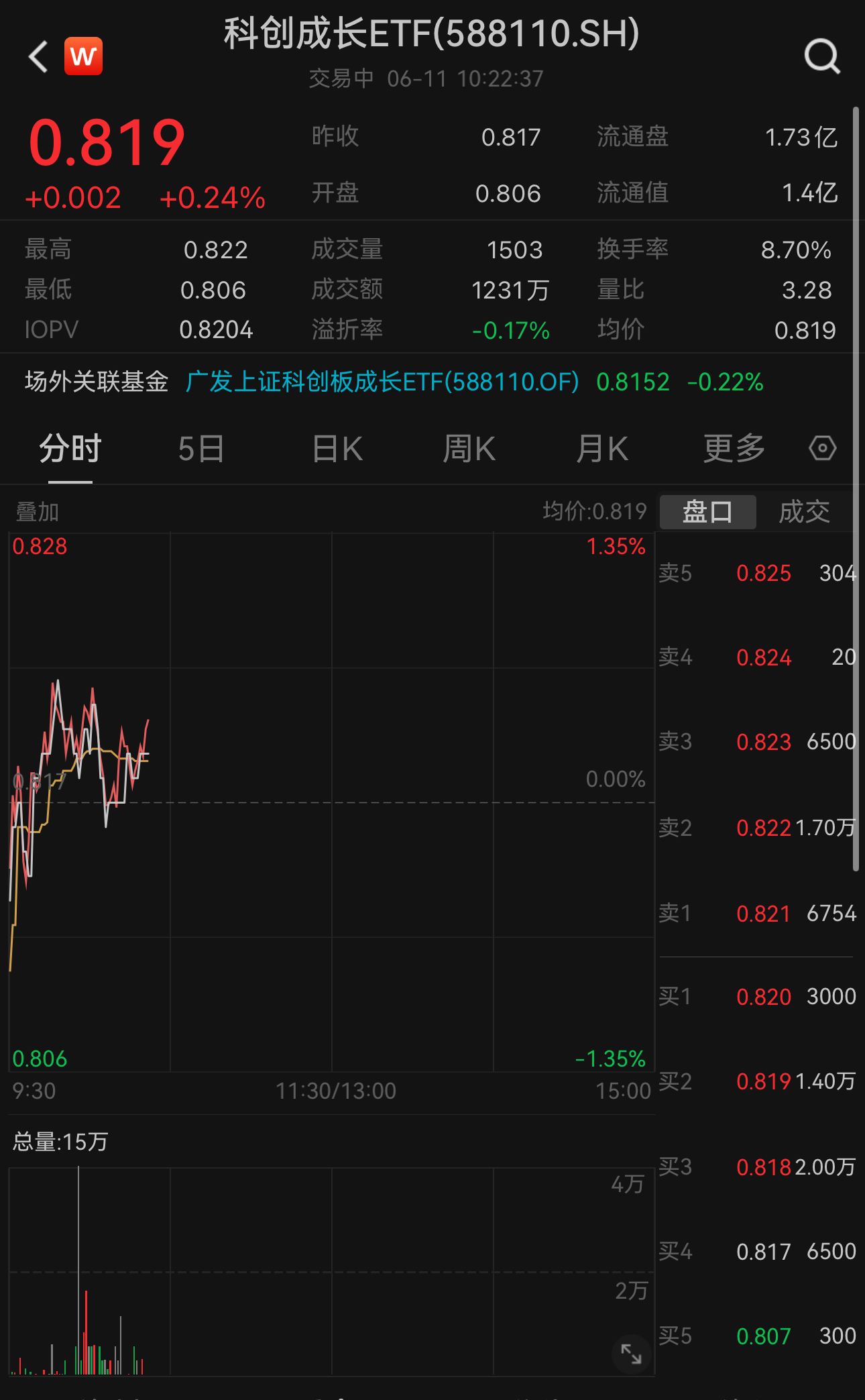865x1400 pixels.
Task: Tap 叠加 to overlay a comparison
Action: click(38, 512)
